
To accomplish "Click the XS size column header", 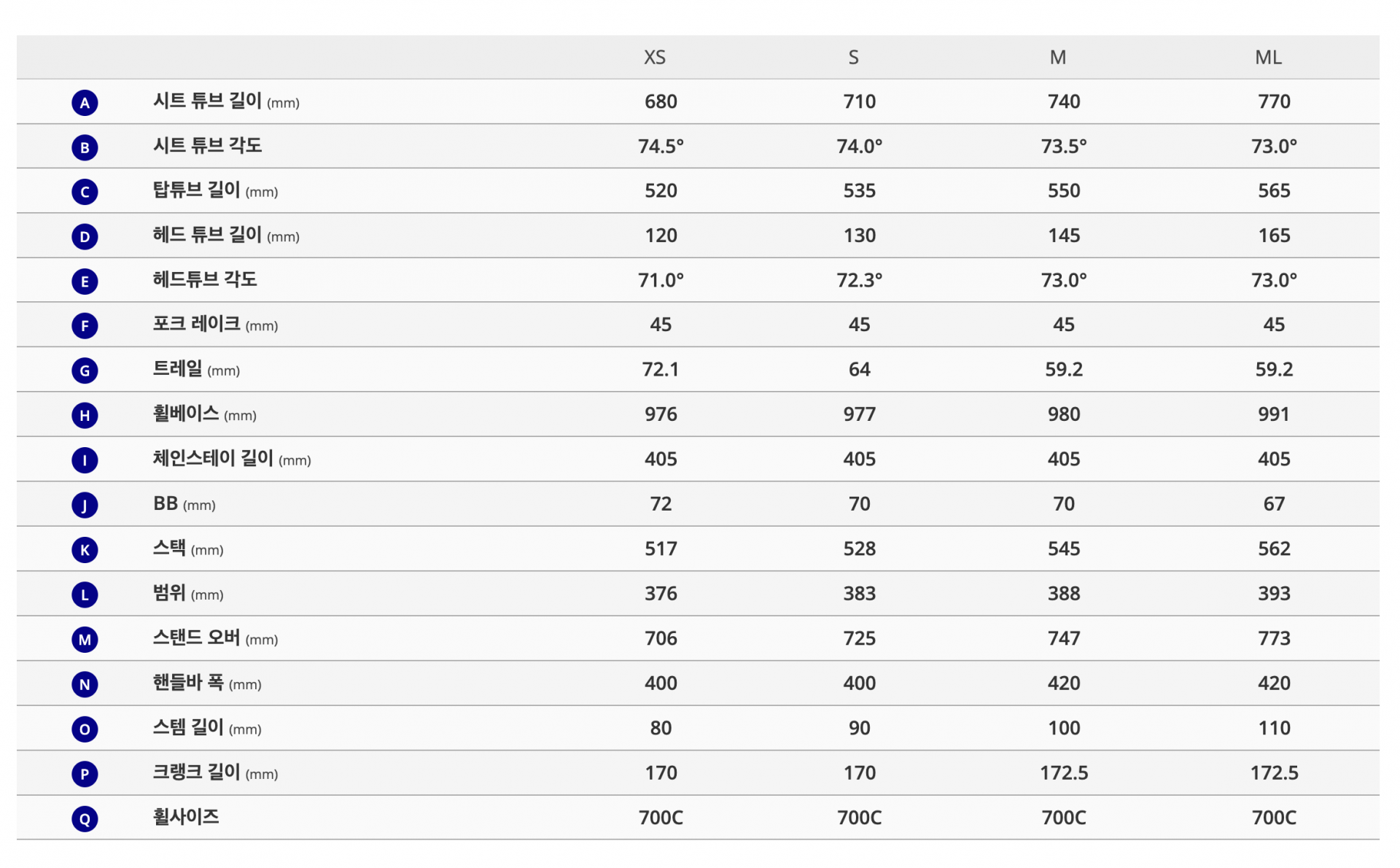I will point(654,58).
